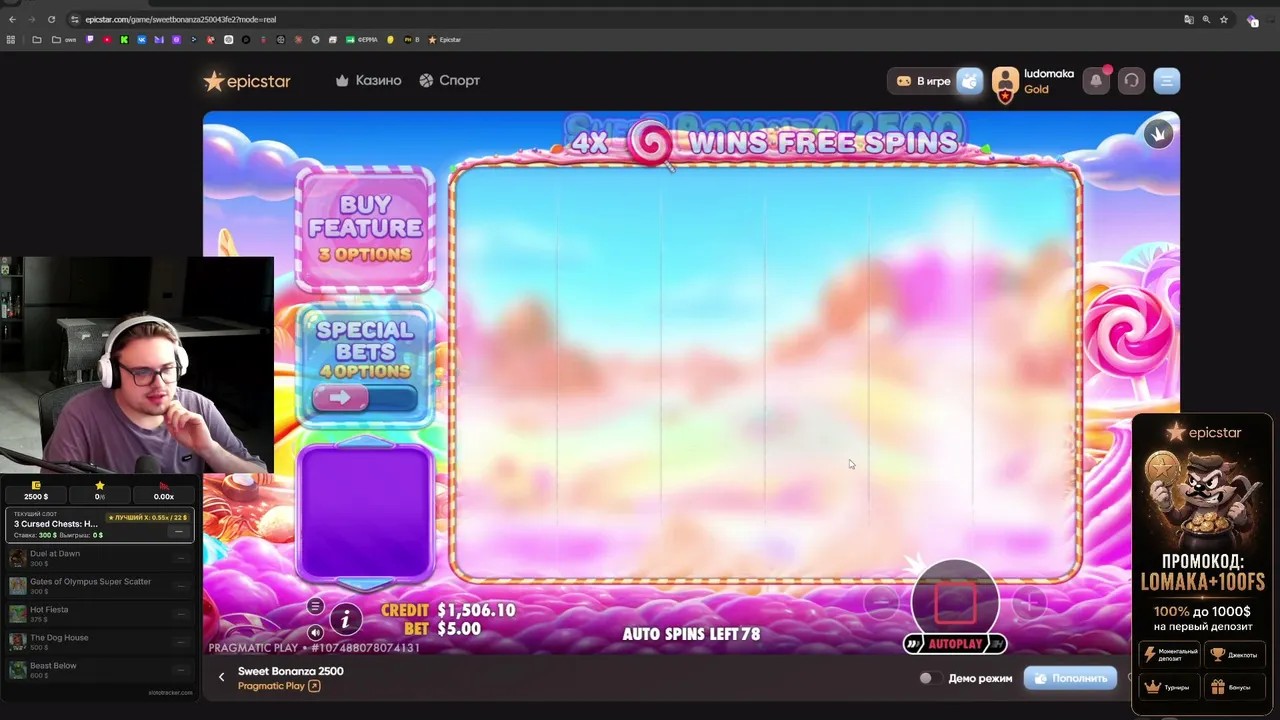Click the translate page icon
This screenshot has height=720, width=1280.
click(1189, 19)
